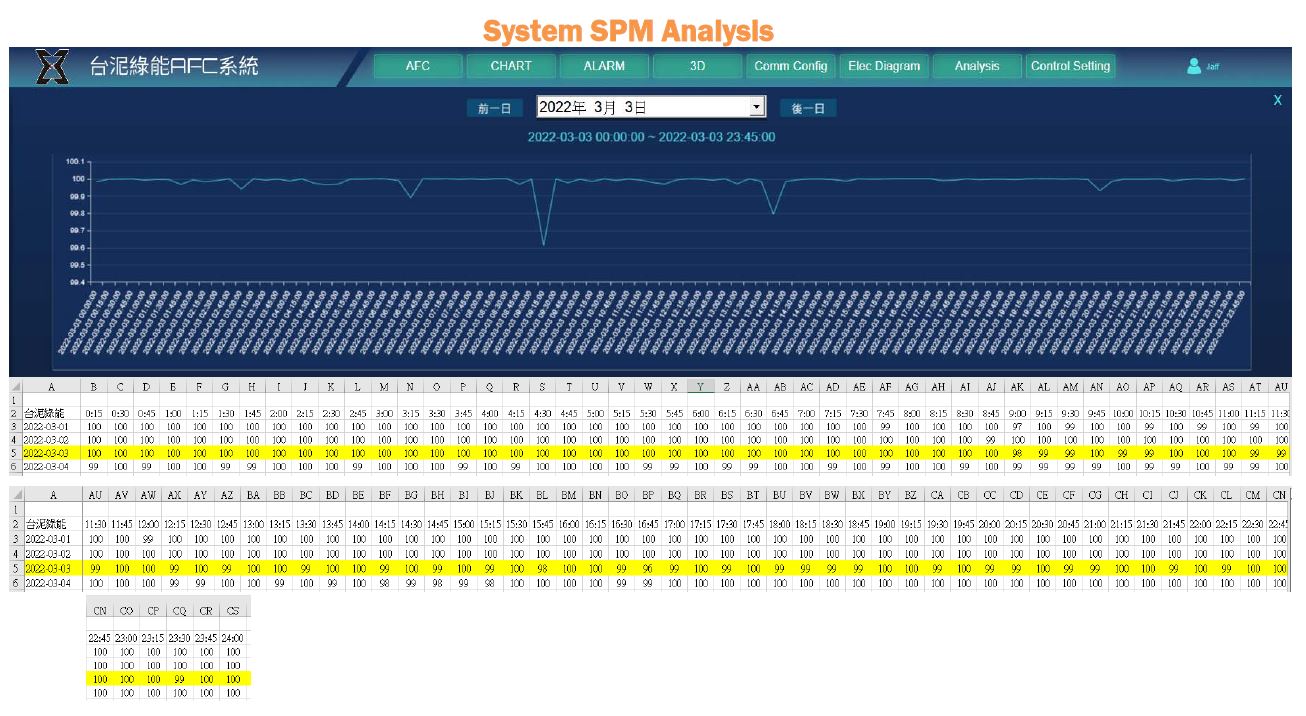Screen dimensions: 1306x716
Task: Click the 6:00 time header cell
Action: pyautogui.click(x=701, y=414)
